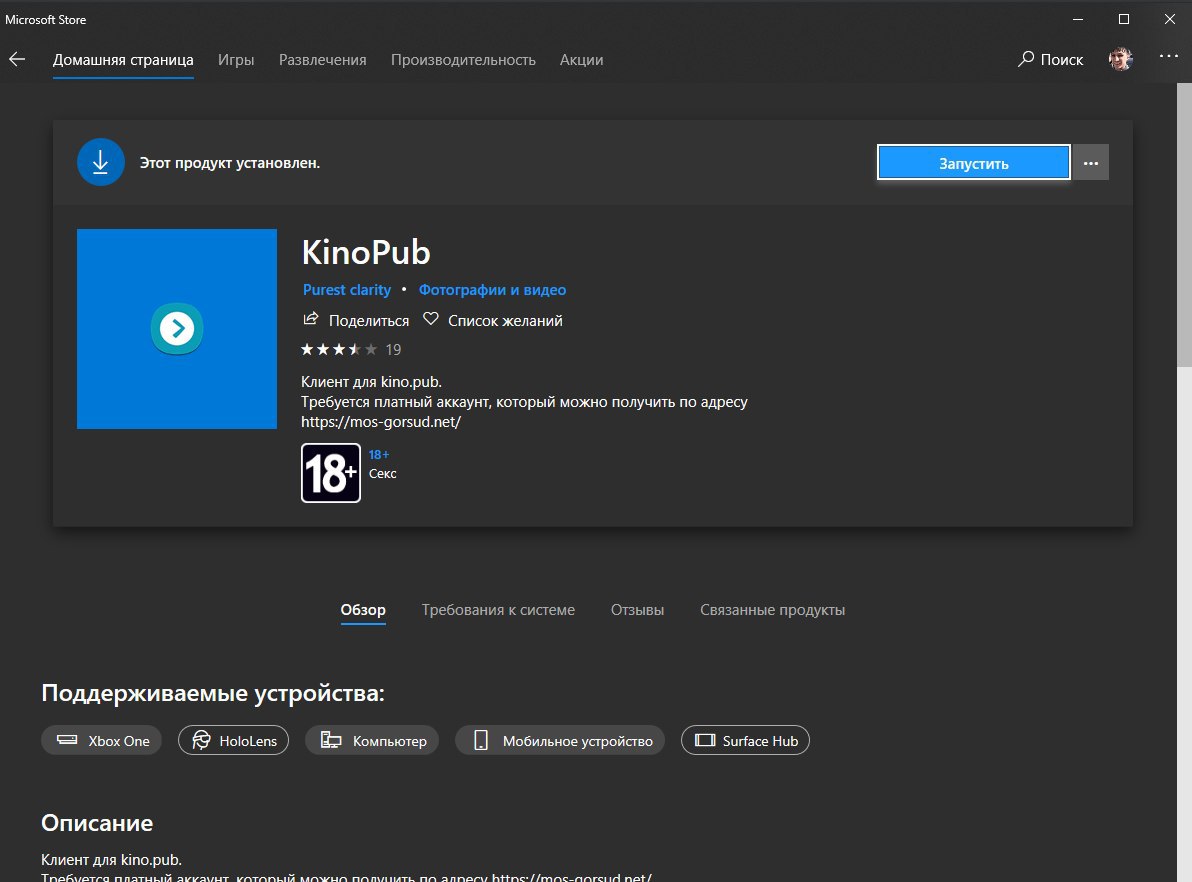
Task: Add to Список желаний wishlist
Action: [493, 320]
